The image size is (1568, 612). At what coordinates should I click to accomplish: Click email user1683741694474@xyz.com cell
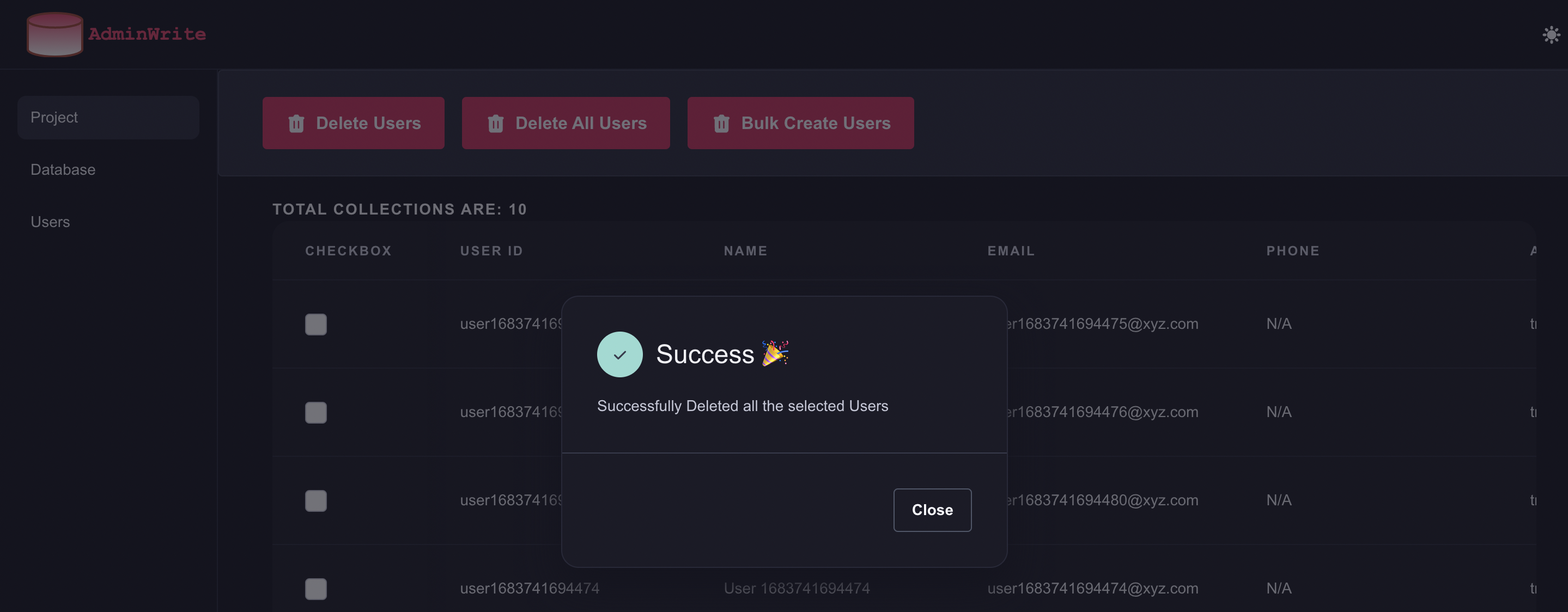point(1092,588)
